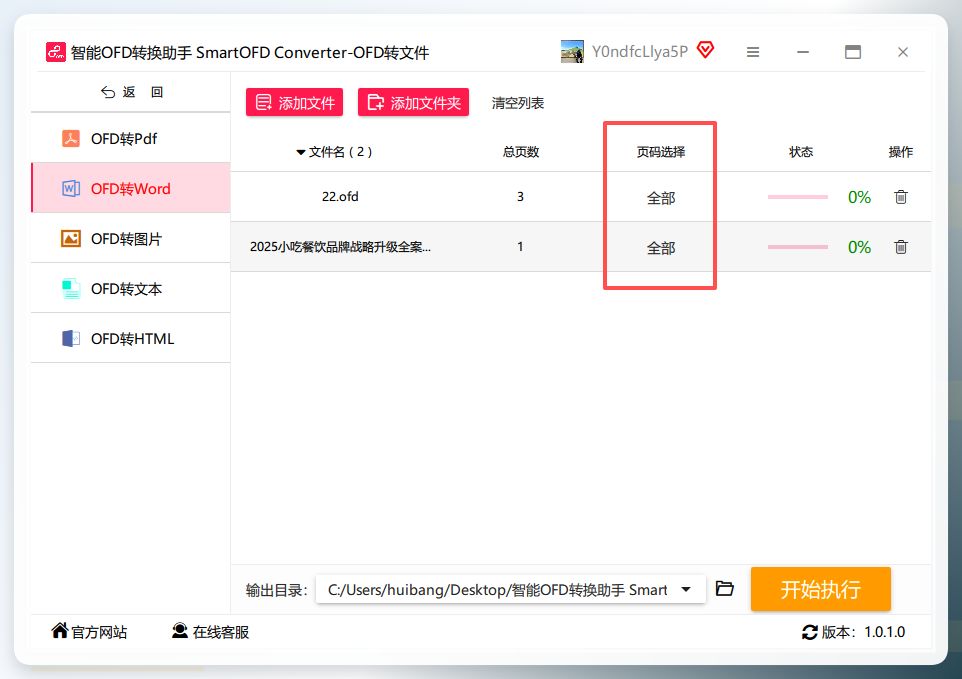This screenshot has height=679, width=962.
Task: Open the user avatar picture
Action: 572,52
